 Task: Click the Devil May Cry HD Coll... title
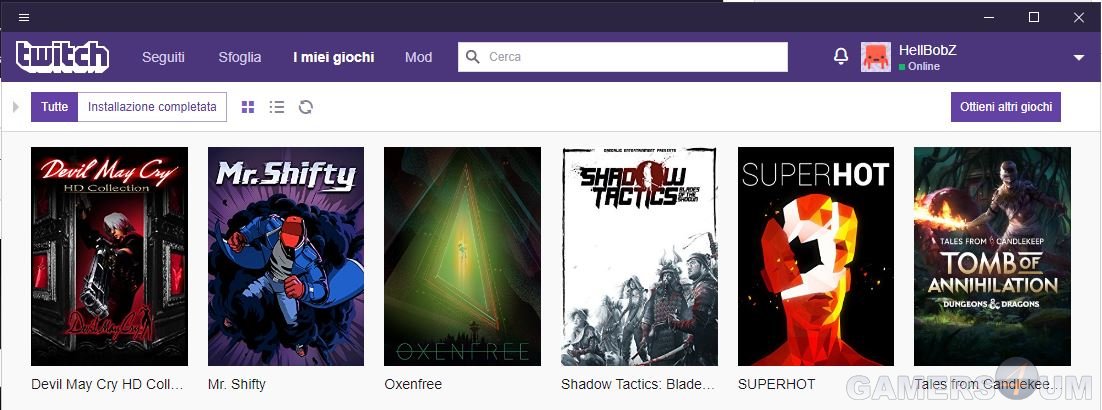point(108,385)
